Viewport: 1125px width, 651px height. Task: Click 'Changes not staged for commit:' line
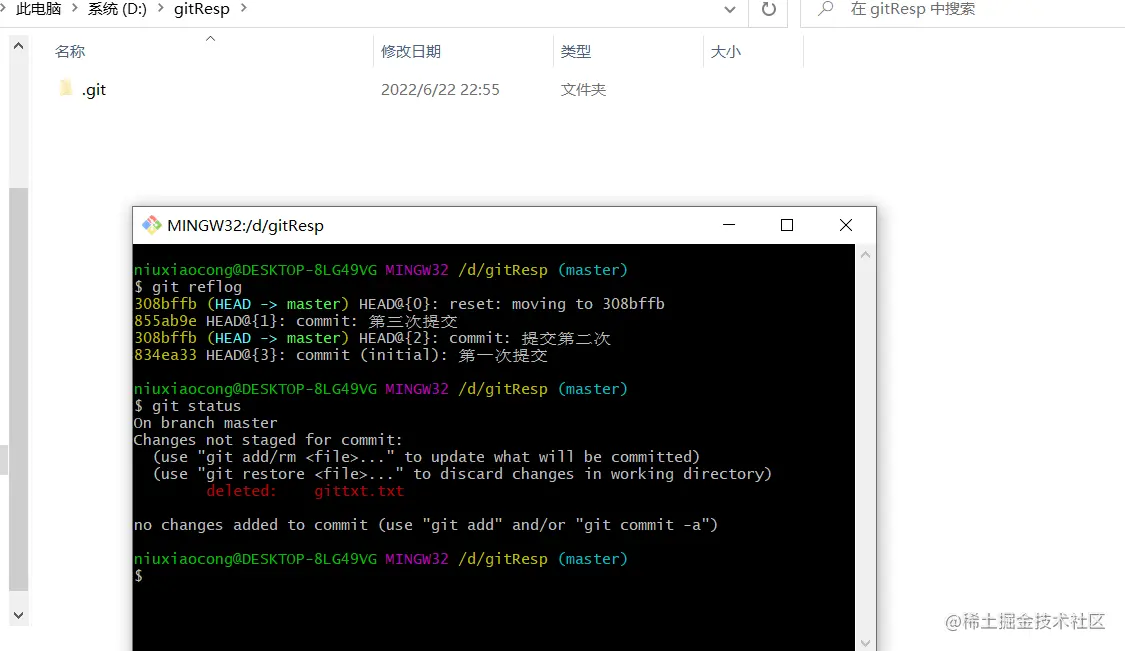268,440
